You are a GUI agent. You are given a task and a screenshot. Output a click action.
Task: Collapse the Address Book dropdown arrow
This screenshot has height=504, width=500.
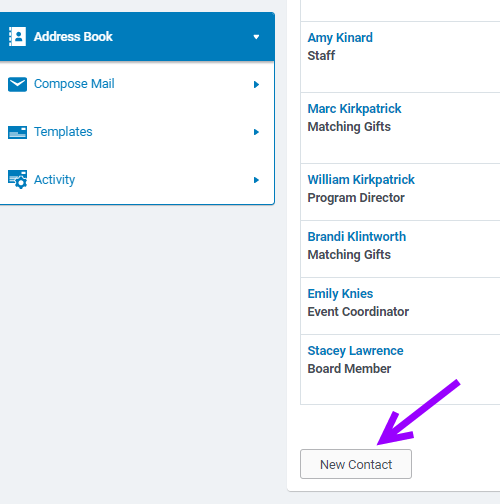coord(256,37)
